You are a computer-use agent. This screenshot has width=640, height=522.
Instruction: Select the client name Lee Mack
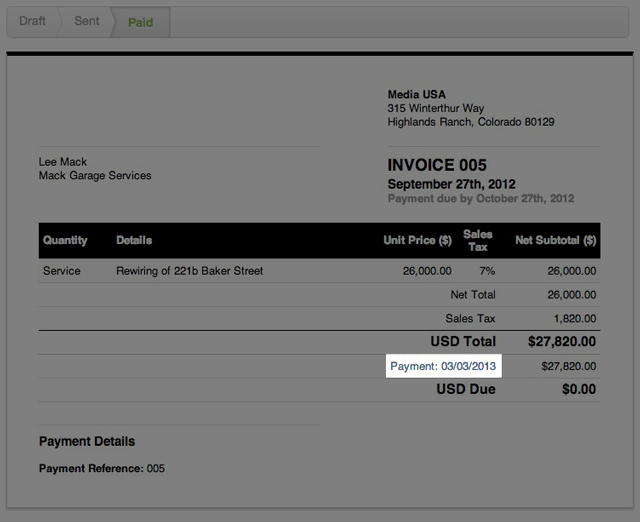click(63, 162)
